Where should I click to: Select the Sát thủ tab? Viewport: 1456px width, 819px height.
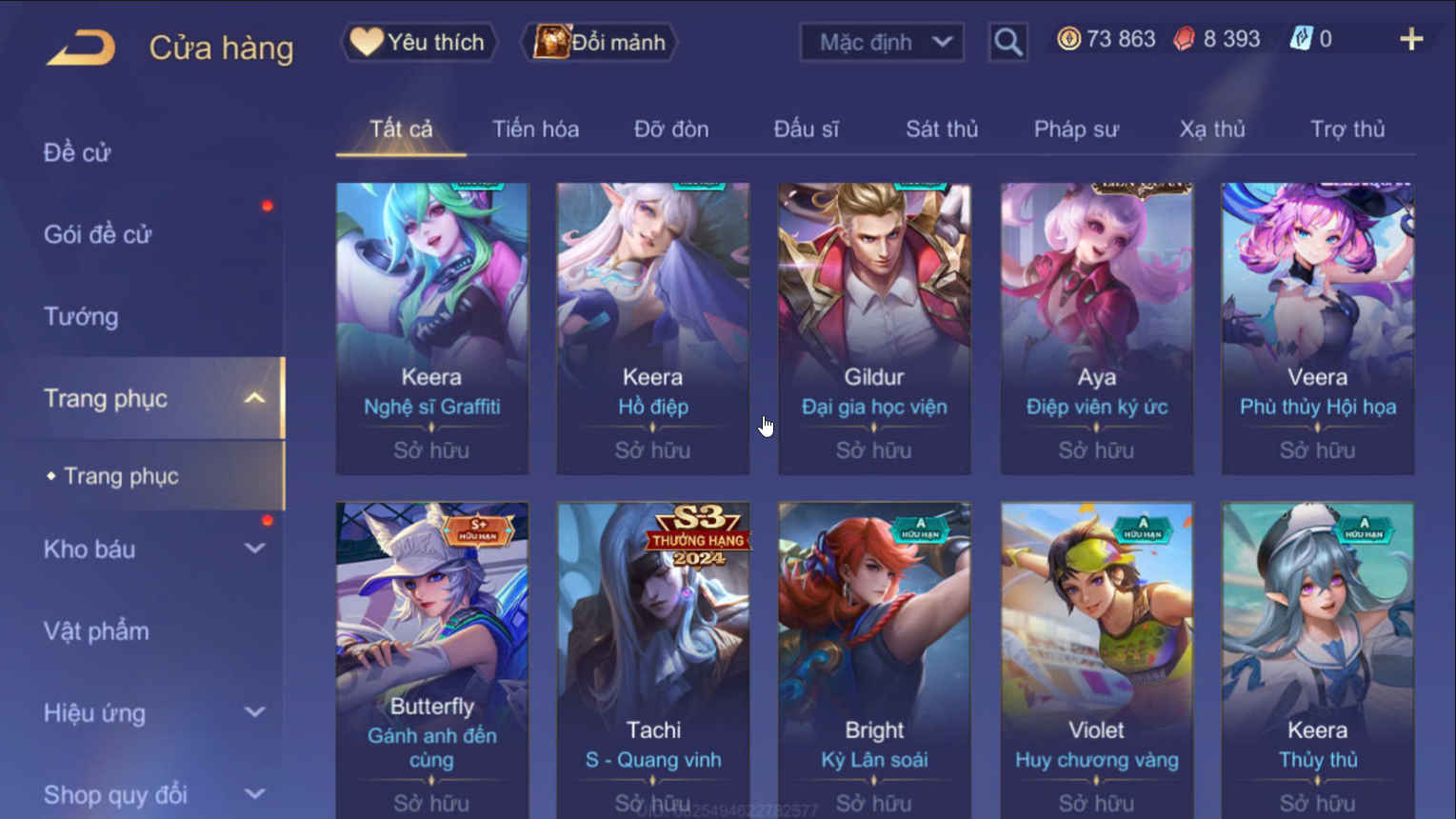point(942,129)
